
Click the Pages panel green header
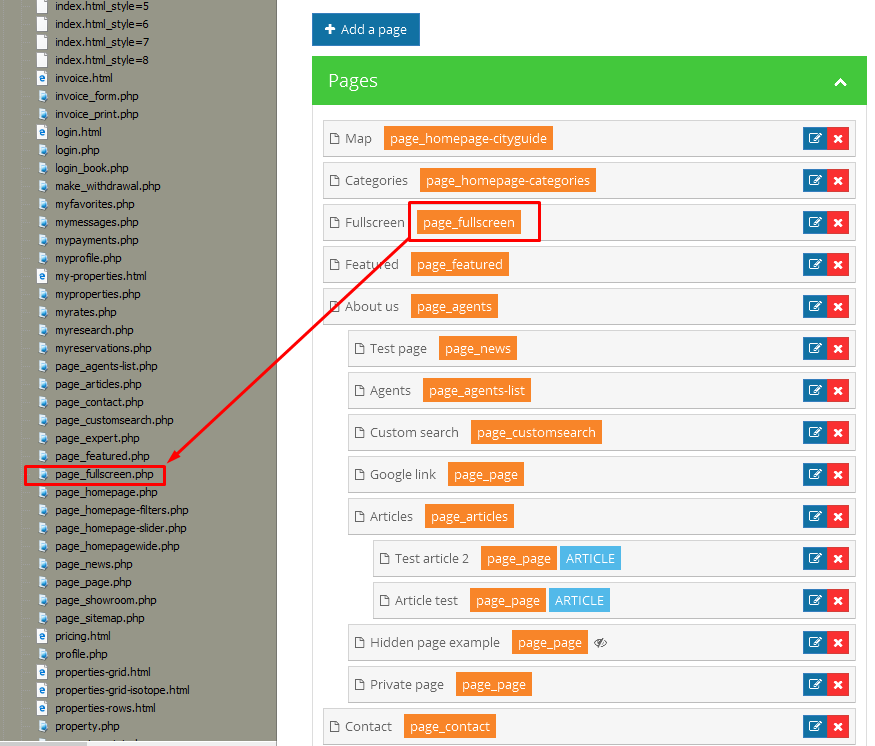tap(560, 81)
